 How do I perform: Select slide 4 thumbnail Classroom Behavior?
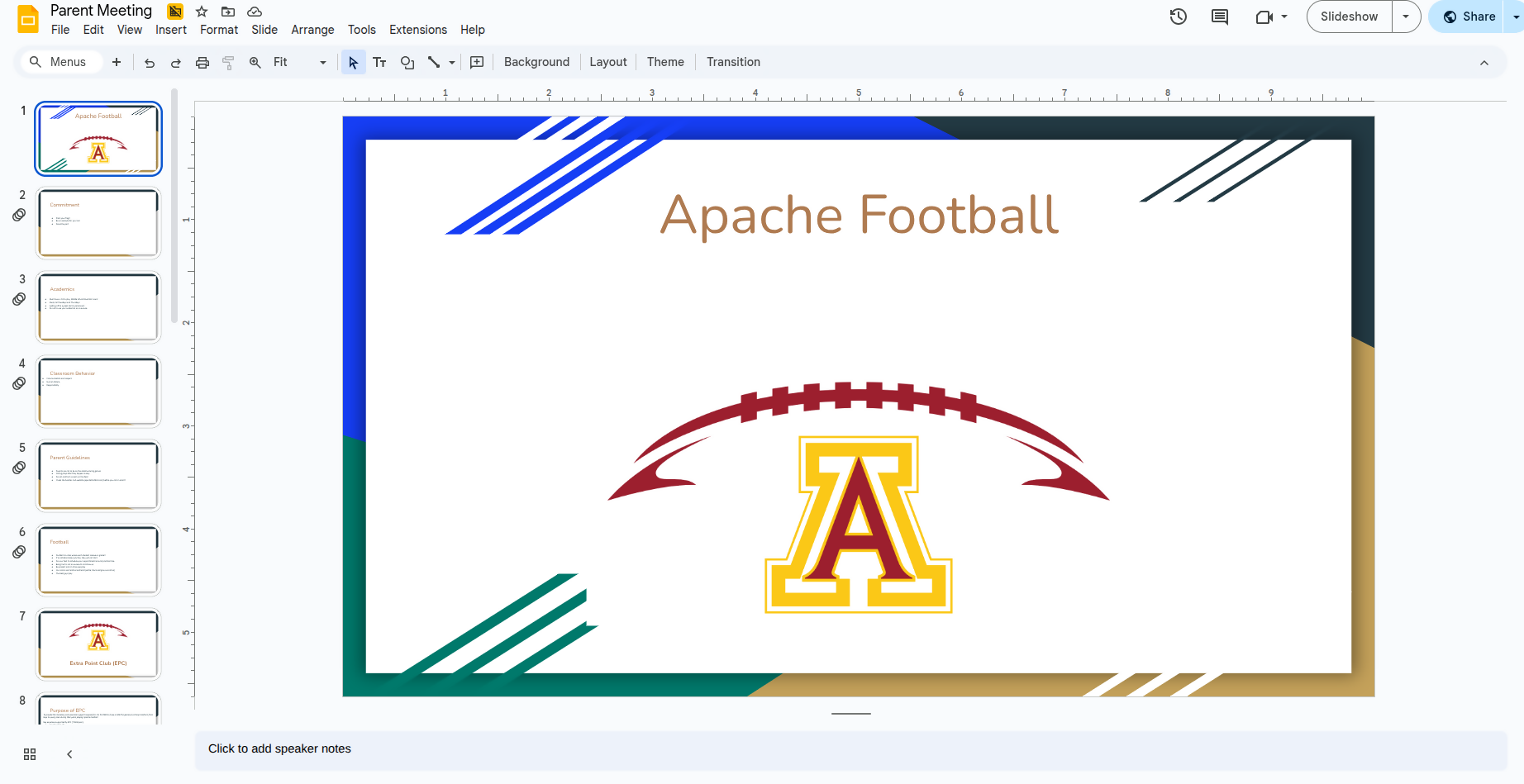click(x=98, y=392)
